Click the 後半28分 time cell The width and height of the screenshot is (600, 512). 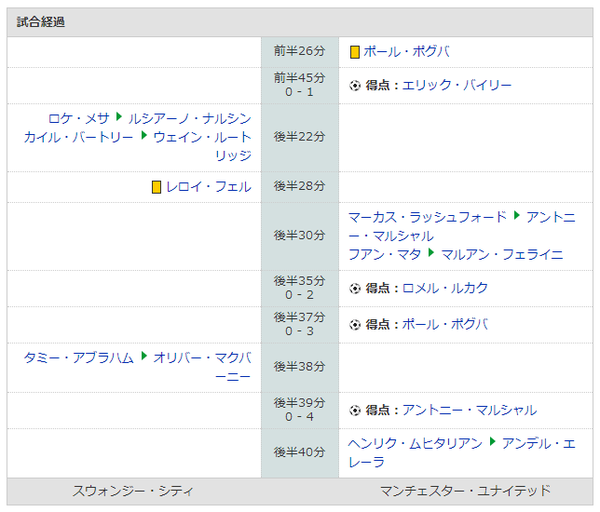click(x=300, y=187)
